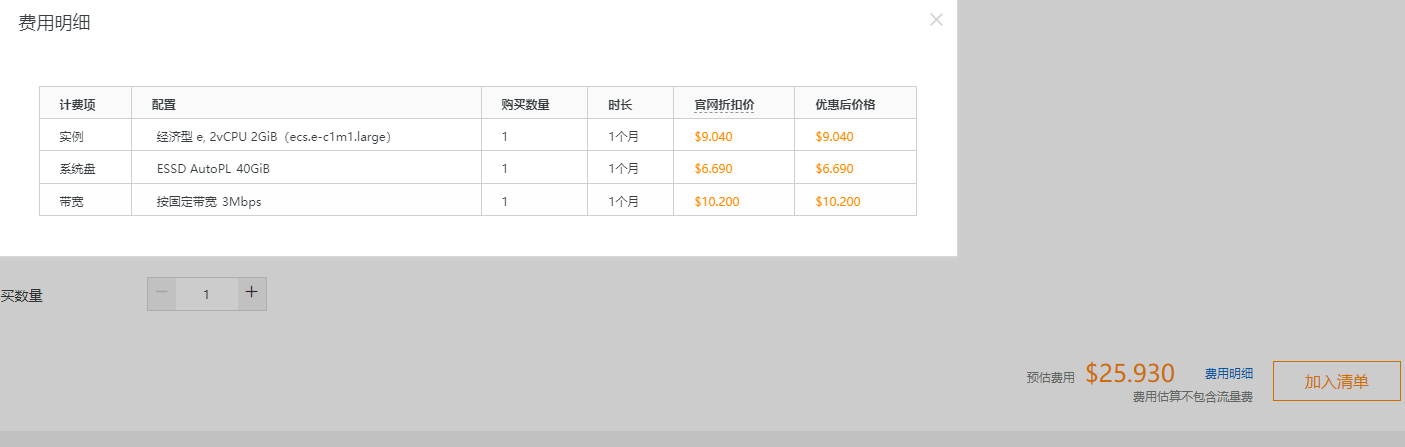Open the 费用明细 link beside the total
This screenshot has width=1405, height=447.
tap(1228, 374)
